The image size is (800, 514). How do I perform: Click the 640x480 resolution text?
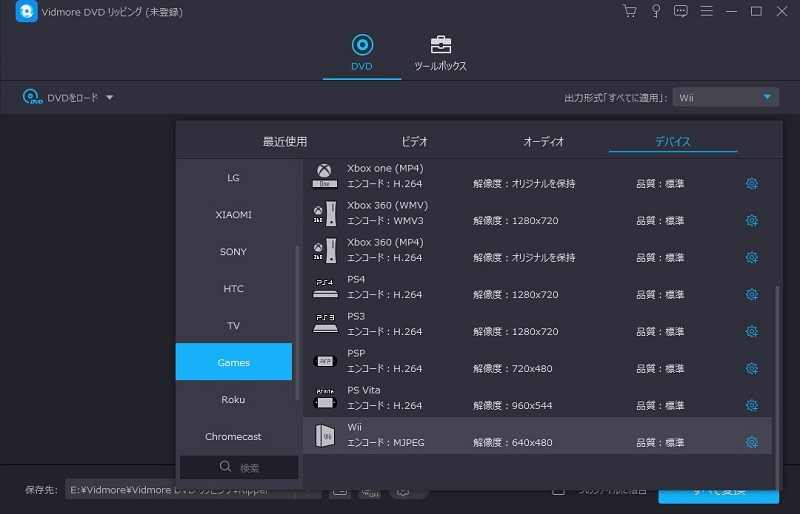click(532, 443)
